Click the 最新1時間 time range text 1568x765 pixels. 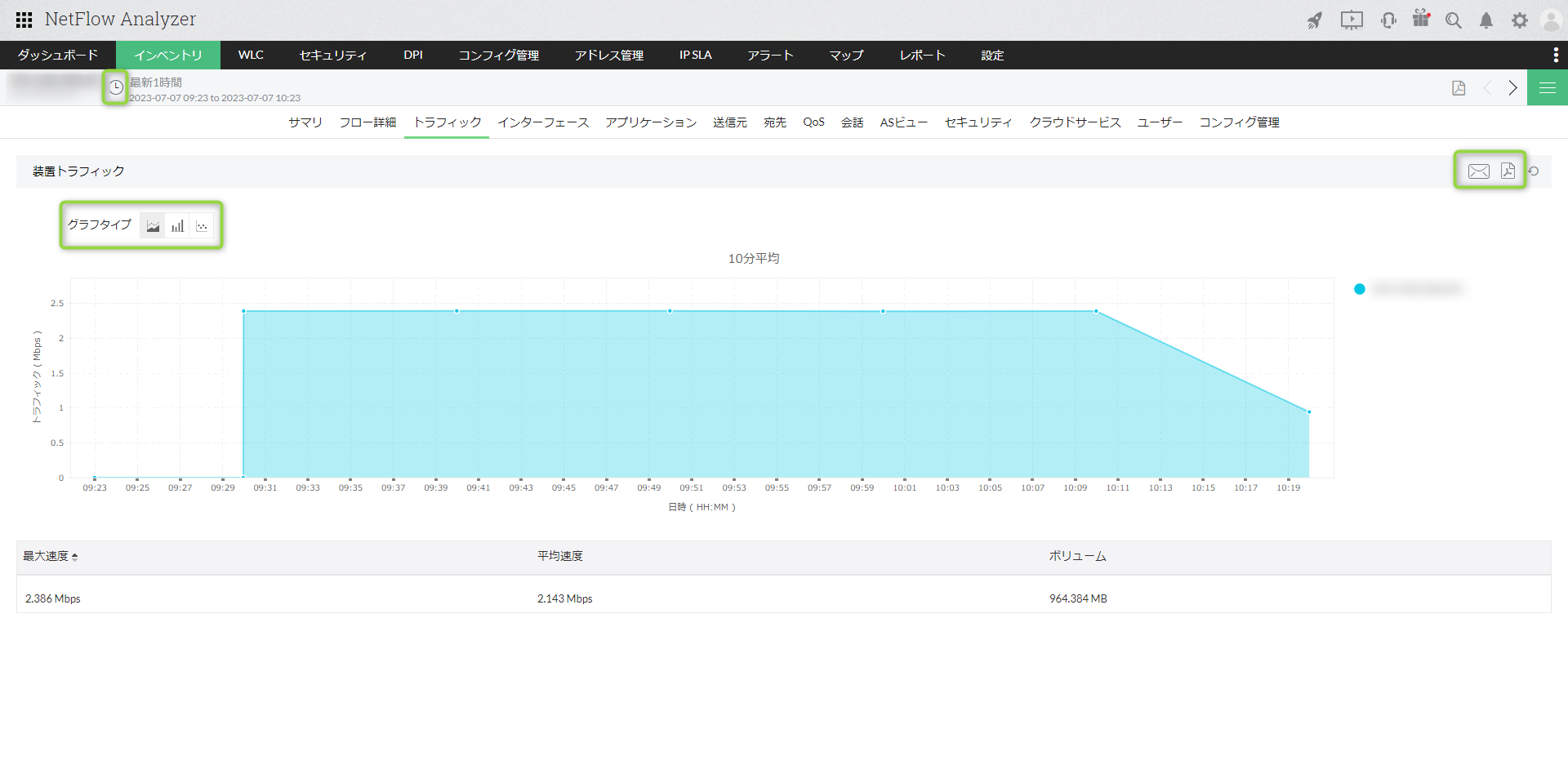pos(156,82)
